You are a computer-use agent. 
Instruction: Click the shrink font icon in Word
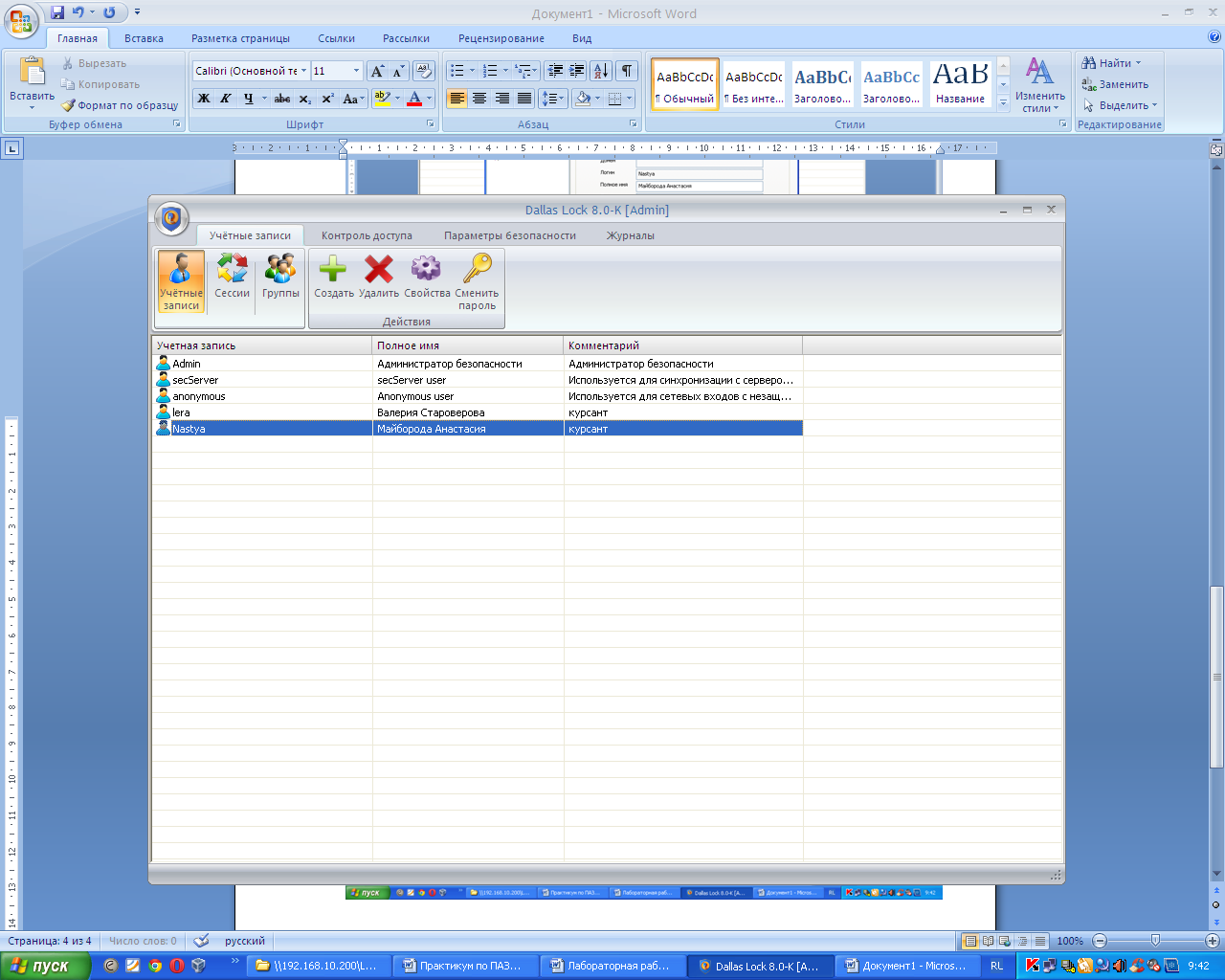398,71
